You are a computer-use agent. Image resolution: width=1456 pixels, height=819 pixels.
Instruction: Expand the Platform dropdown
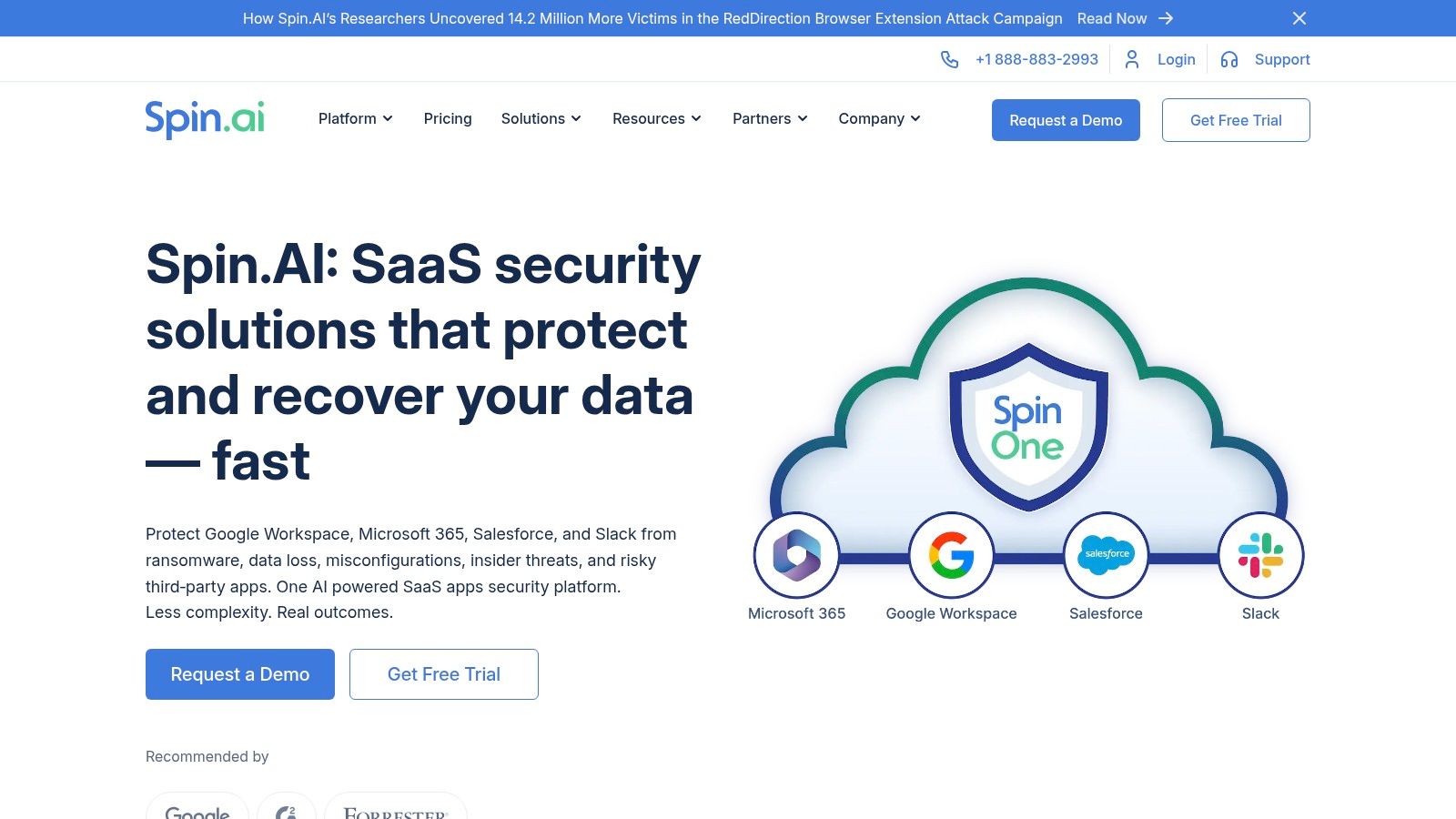(355, 118)
